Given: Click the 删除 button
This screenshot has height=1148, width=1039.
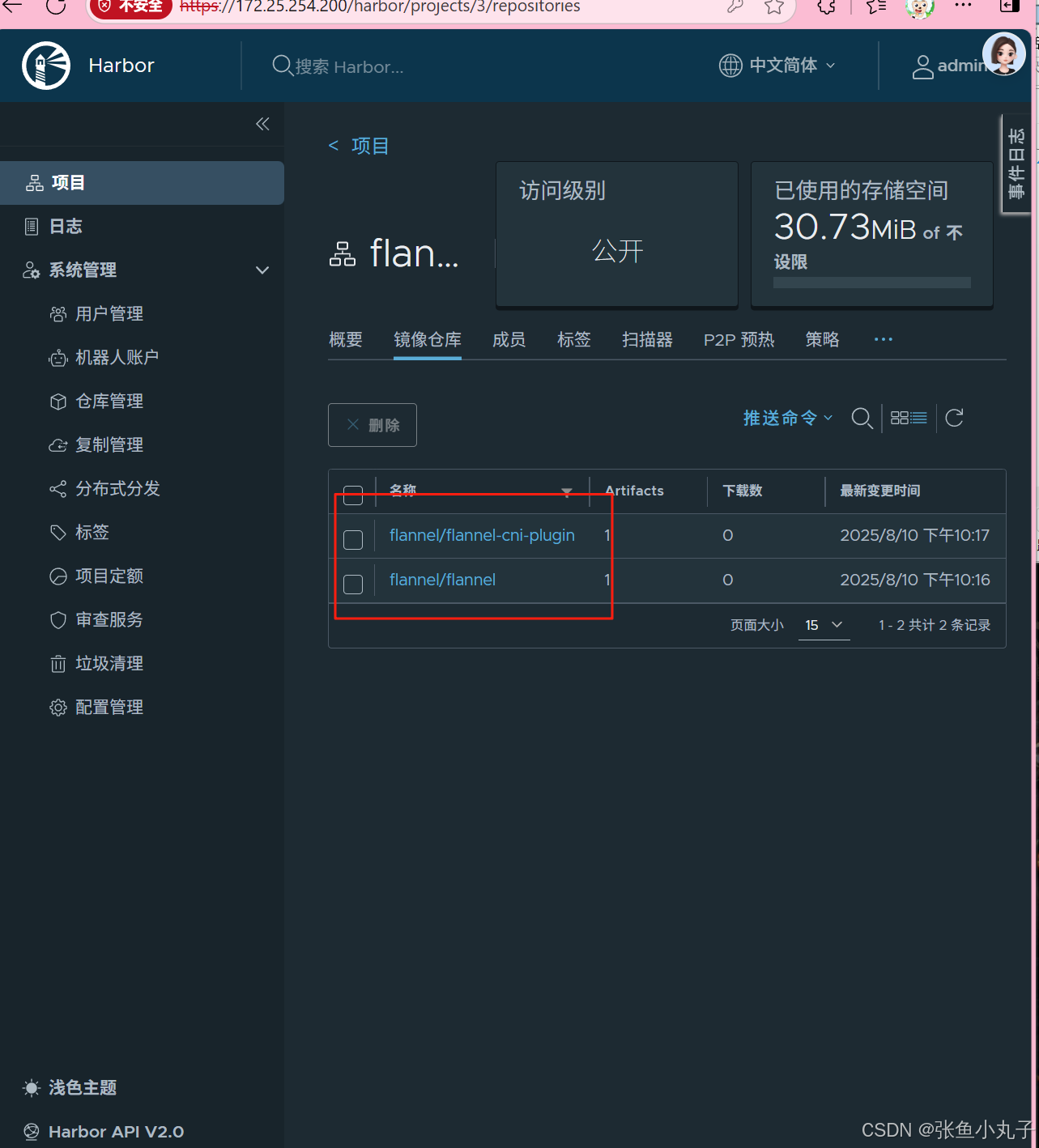Looking at the screenshot, I should pos(373,425).
